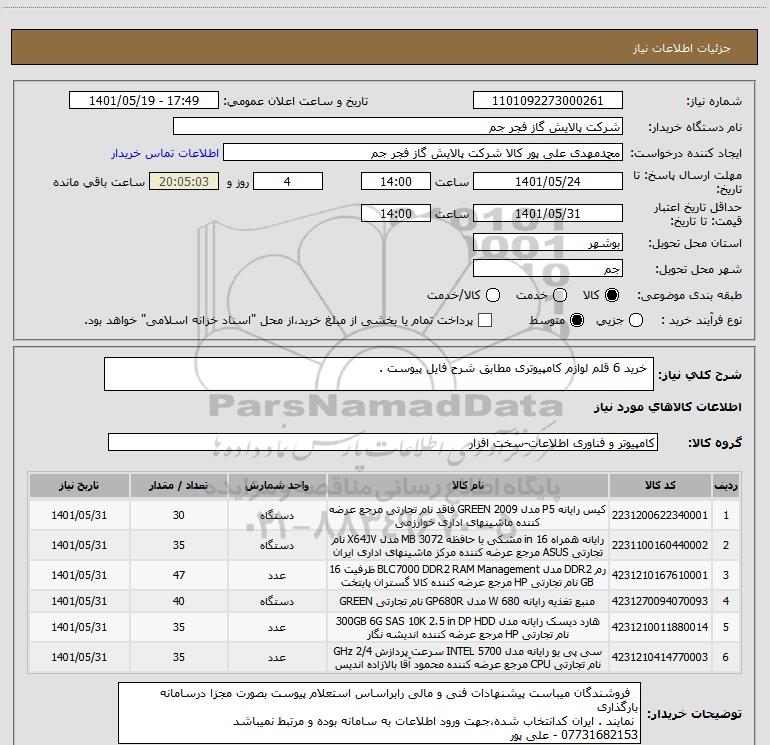Select the کالا/خدمت radio button
The image size is (770, 745).
click(493, 295)
